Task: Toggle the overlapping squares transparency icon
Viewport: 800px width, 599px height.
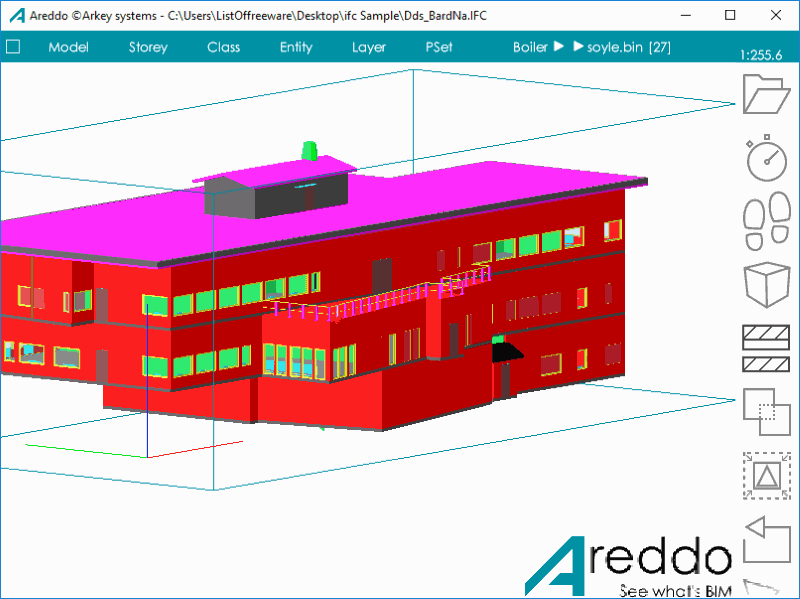Action: tap(766, 412)
